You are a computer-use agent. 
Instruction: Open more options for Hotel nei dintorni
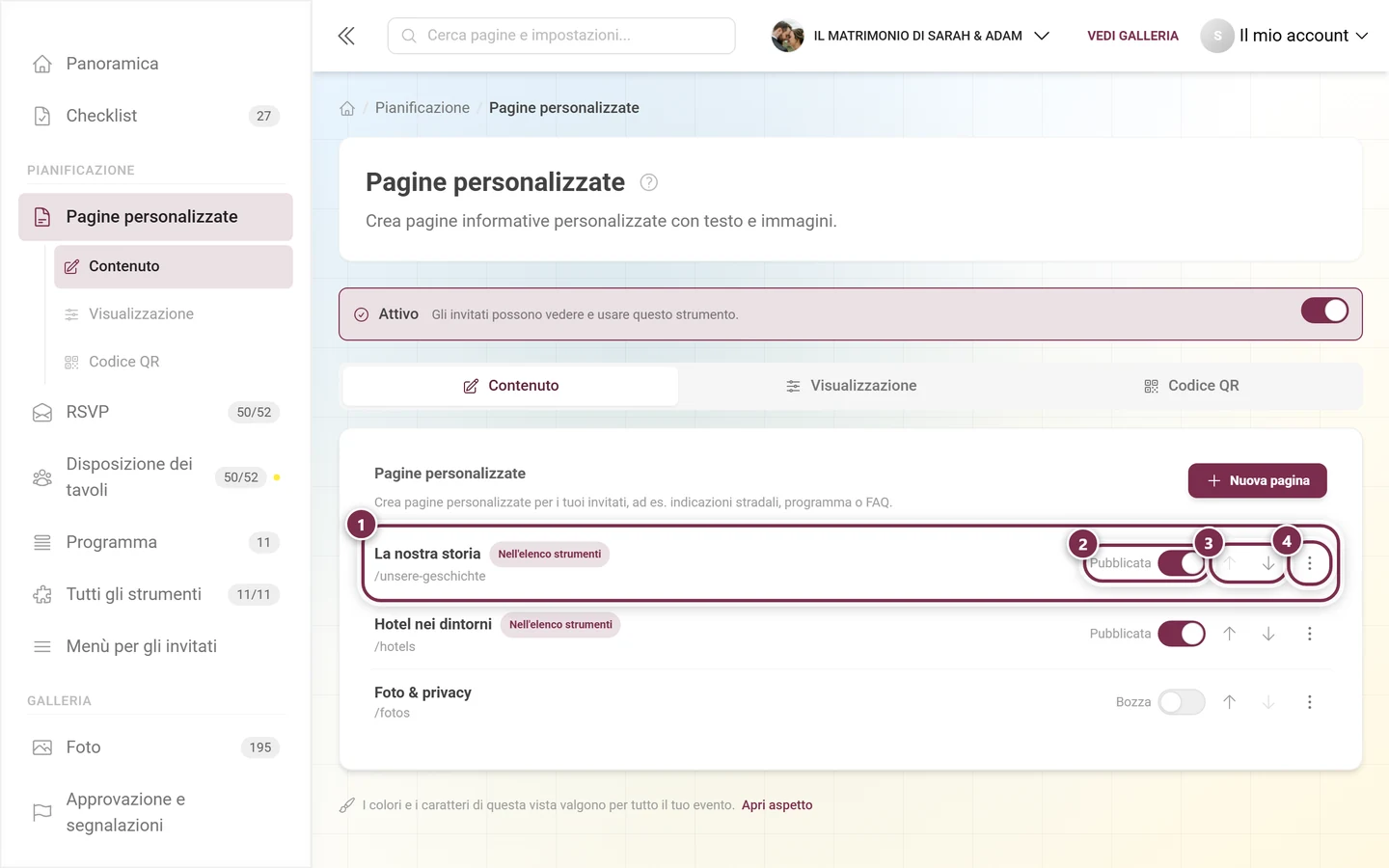point(1309,634)
